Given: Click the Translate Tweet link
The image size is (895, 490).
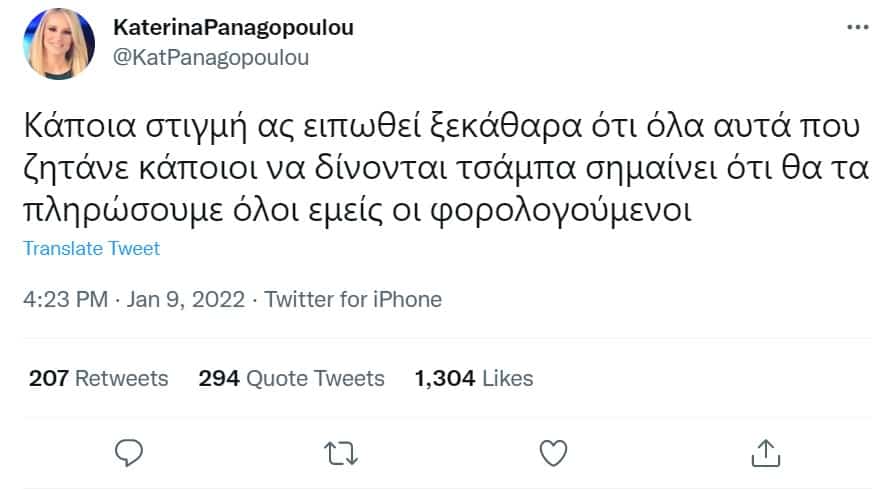Looking at the screenshot, I should [x=91, y=248].
